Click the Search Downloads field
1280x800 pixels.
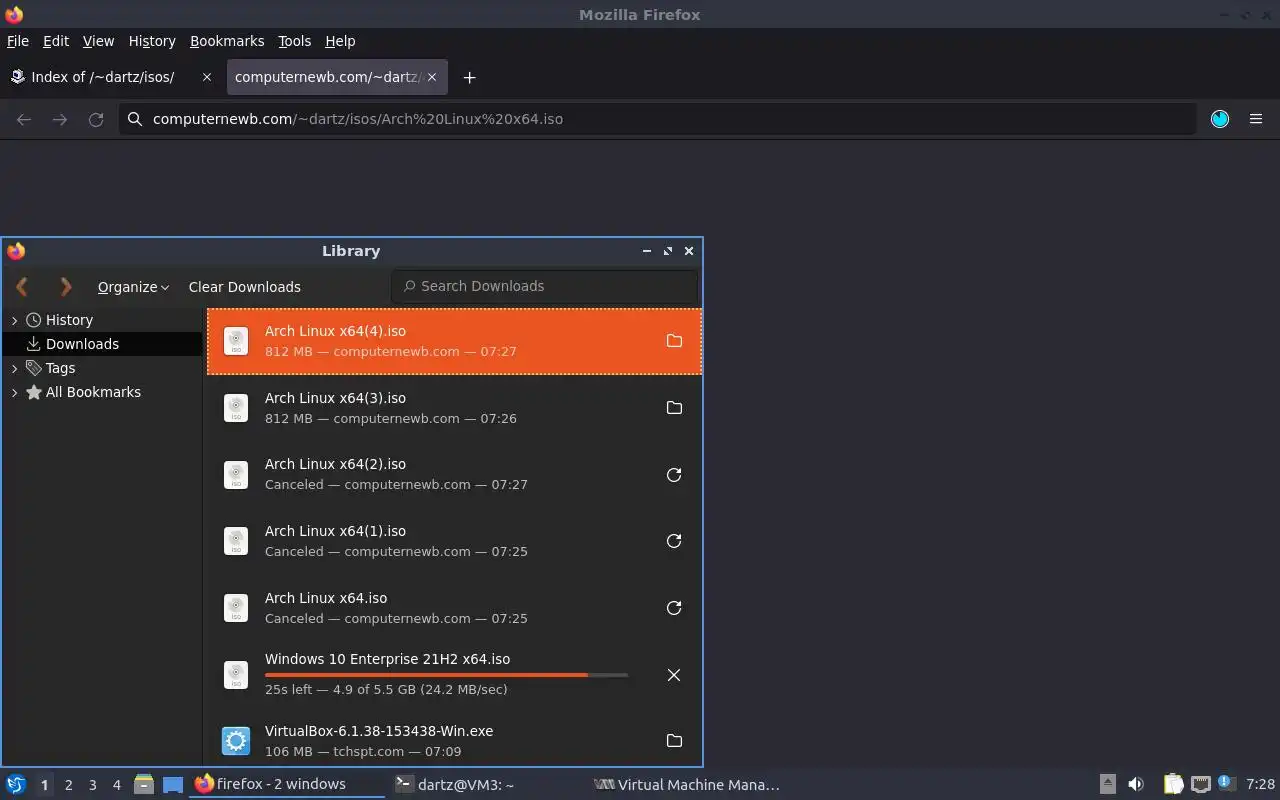(x=545, y=286)
